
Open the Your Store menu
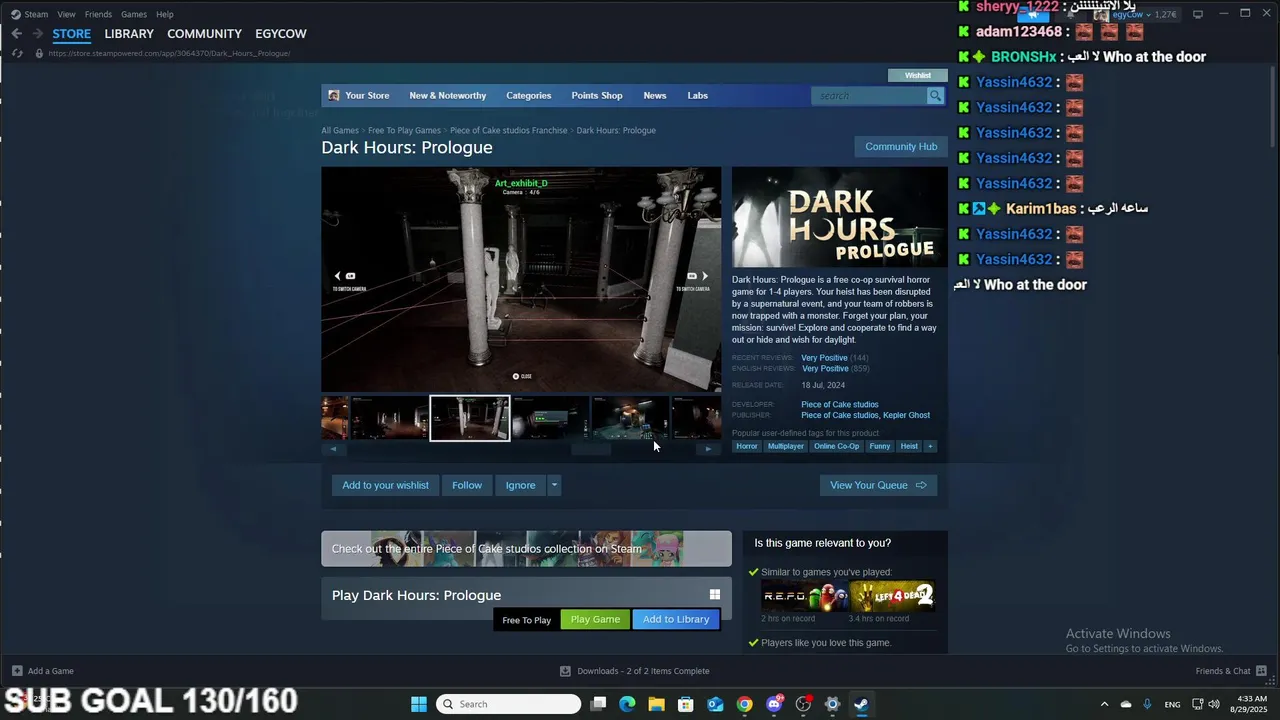[367, 96]
